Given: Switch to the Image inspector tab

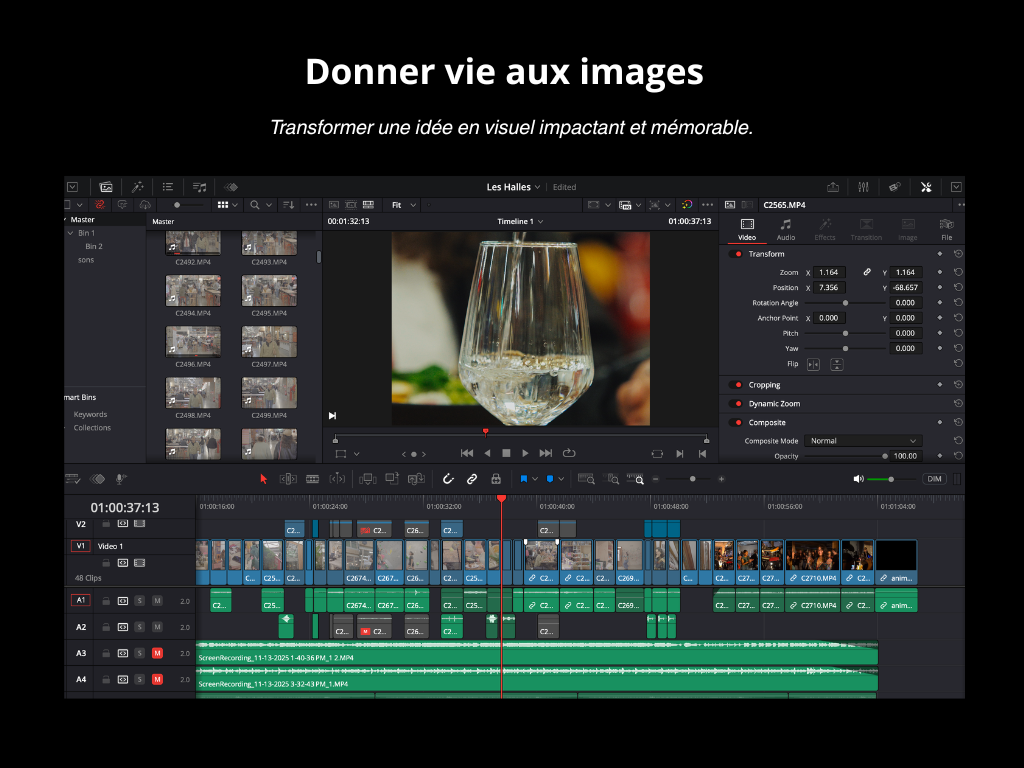Looking at the screenshot, I should point(908,230).
